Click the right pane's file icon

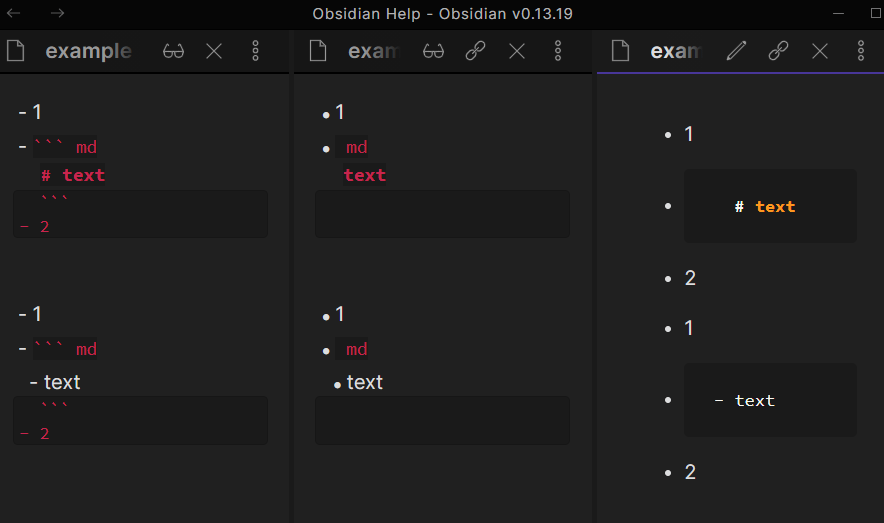(x=620, y=51)
